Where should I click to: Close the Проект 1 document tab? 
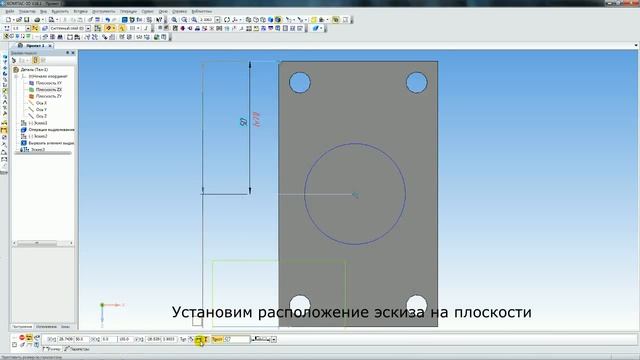tap(50, 46)
